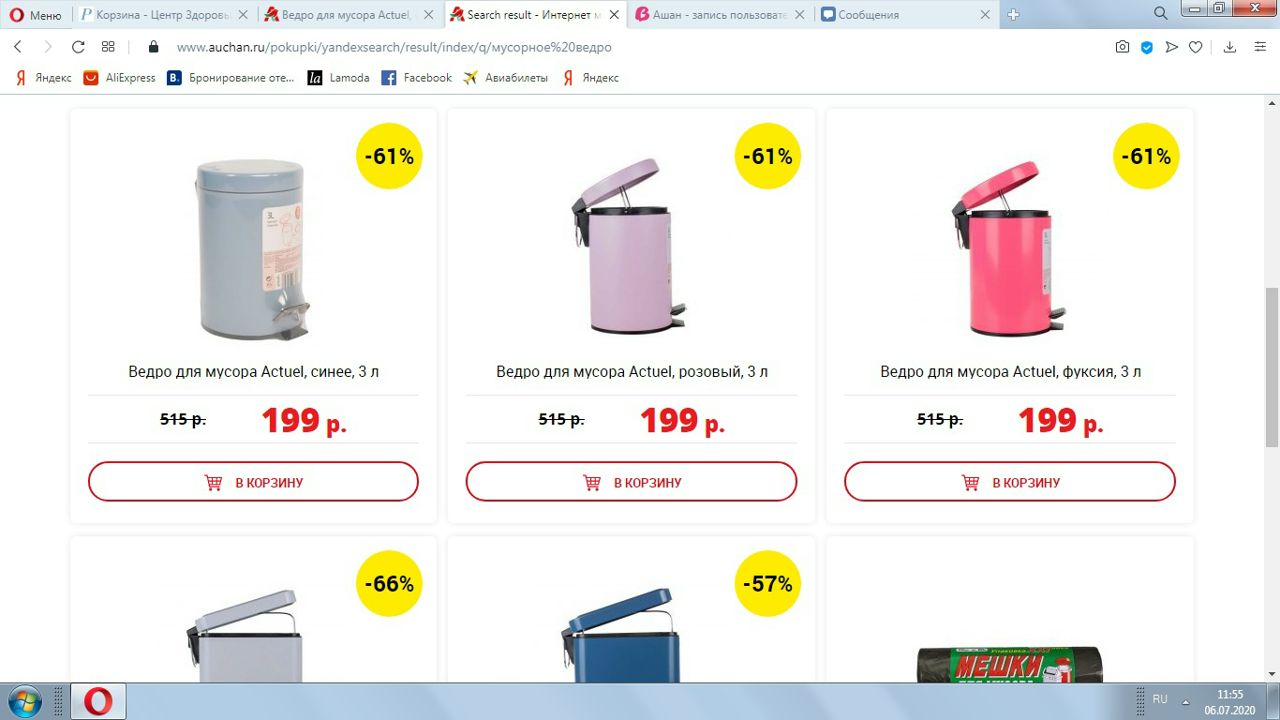Open the Speed Dial grid icon
Image resolution: width=1280 pixels, height=720 pixels.
click(108, 47)
